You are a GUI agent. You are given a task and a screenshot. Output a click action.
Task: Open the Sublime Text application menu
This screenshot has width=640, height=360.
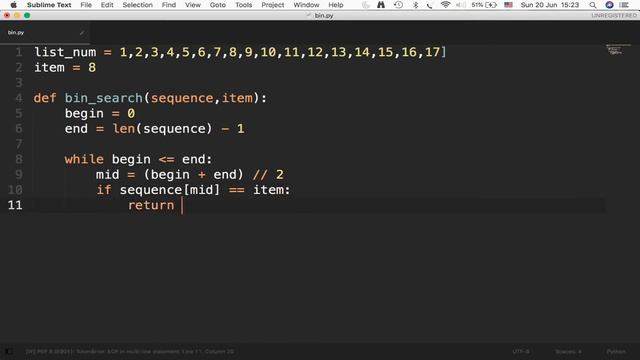(x=49, y=5)
